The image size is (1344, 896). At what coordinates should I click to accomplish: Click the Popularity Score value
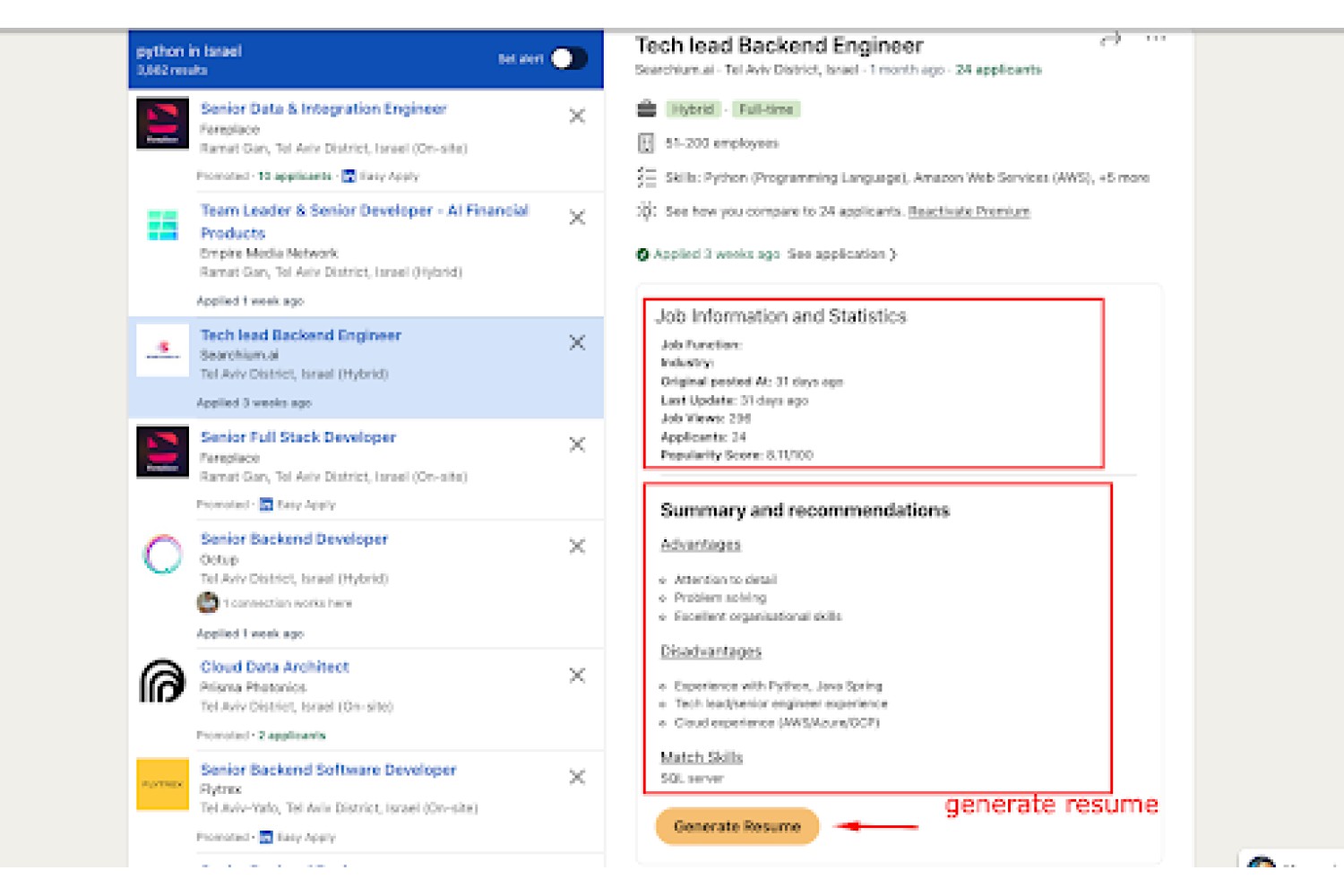coord(789,455)
